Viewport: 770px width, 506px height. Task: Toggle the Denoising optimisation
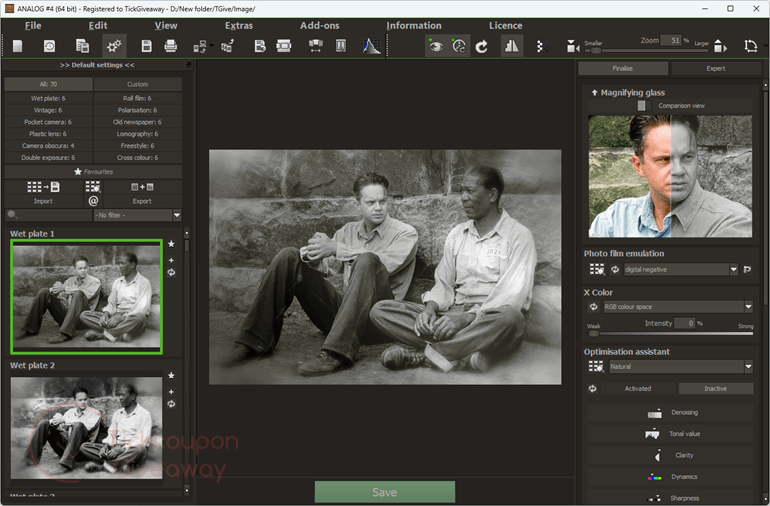coord(670,413)
